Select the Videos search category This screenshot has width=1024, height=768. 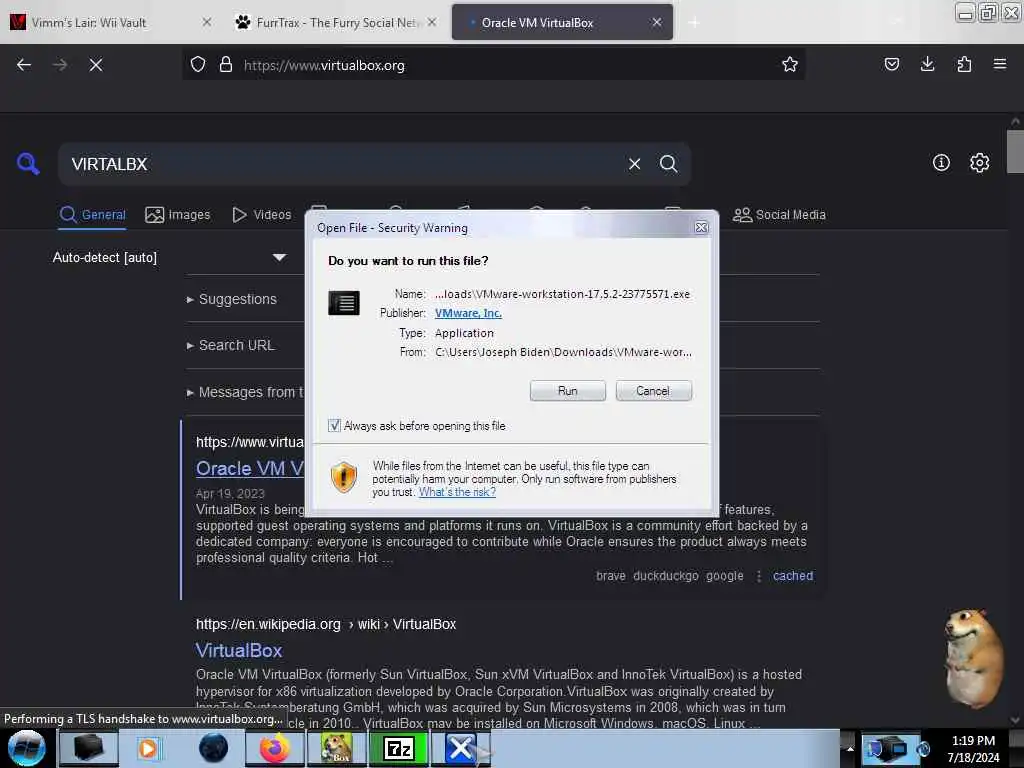(261, 215)
